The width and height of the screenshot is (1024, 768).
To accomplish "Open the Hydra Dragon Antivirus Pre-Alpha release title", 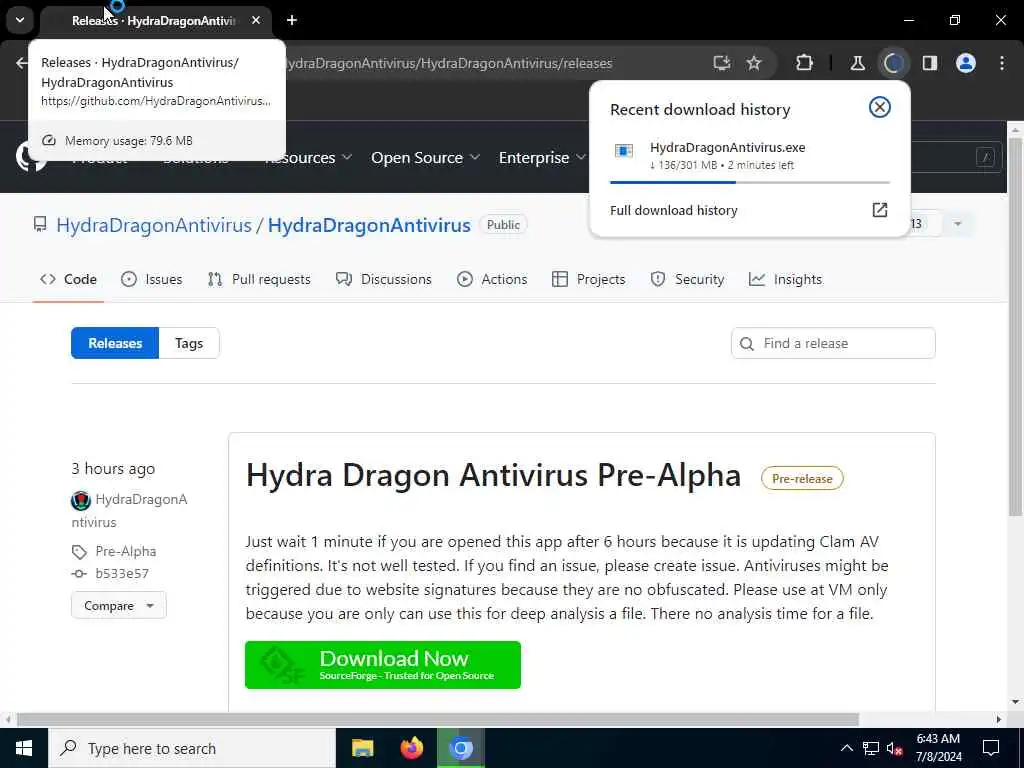I will tap(493, 475).
